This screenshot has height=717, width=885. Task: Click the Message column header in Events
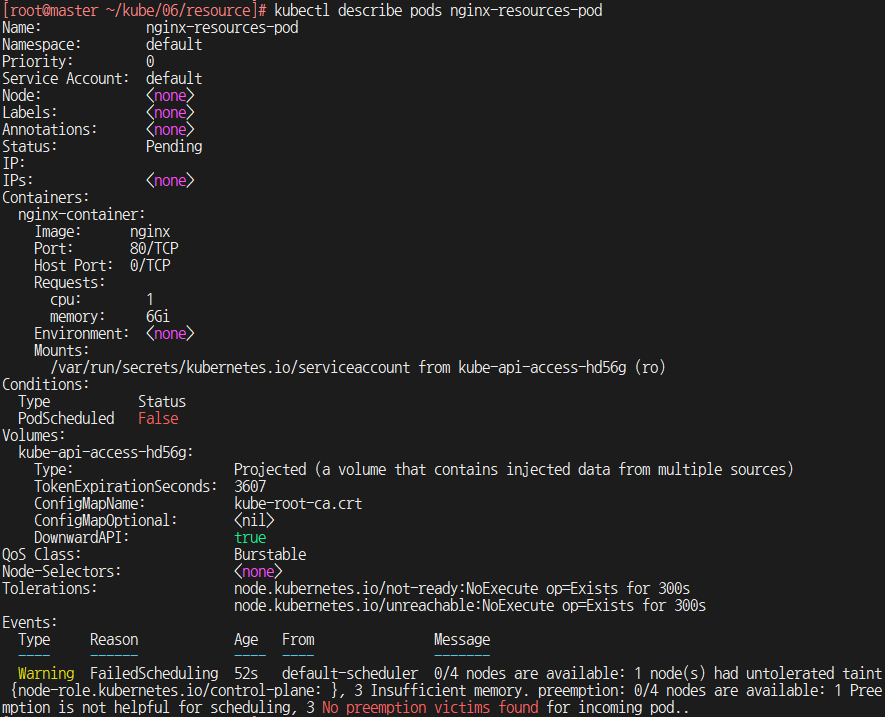pyautogui.click(x=462, y=640)
